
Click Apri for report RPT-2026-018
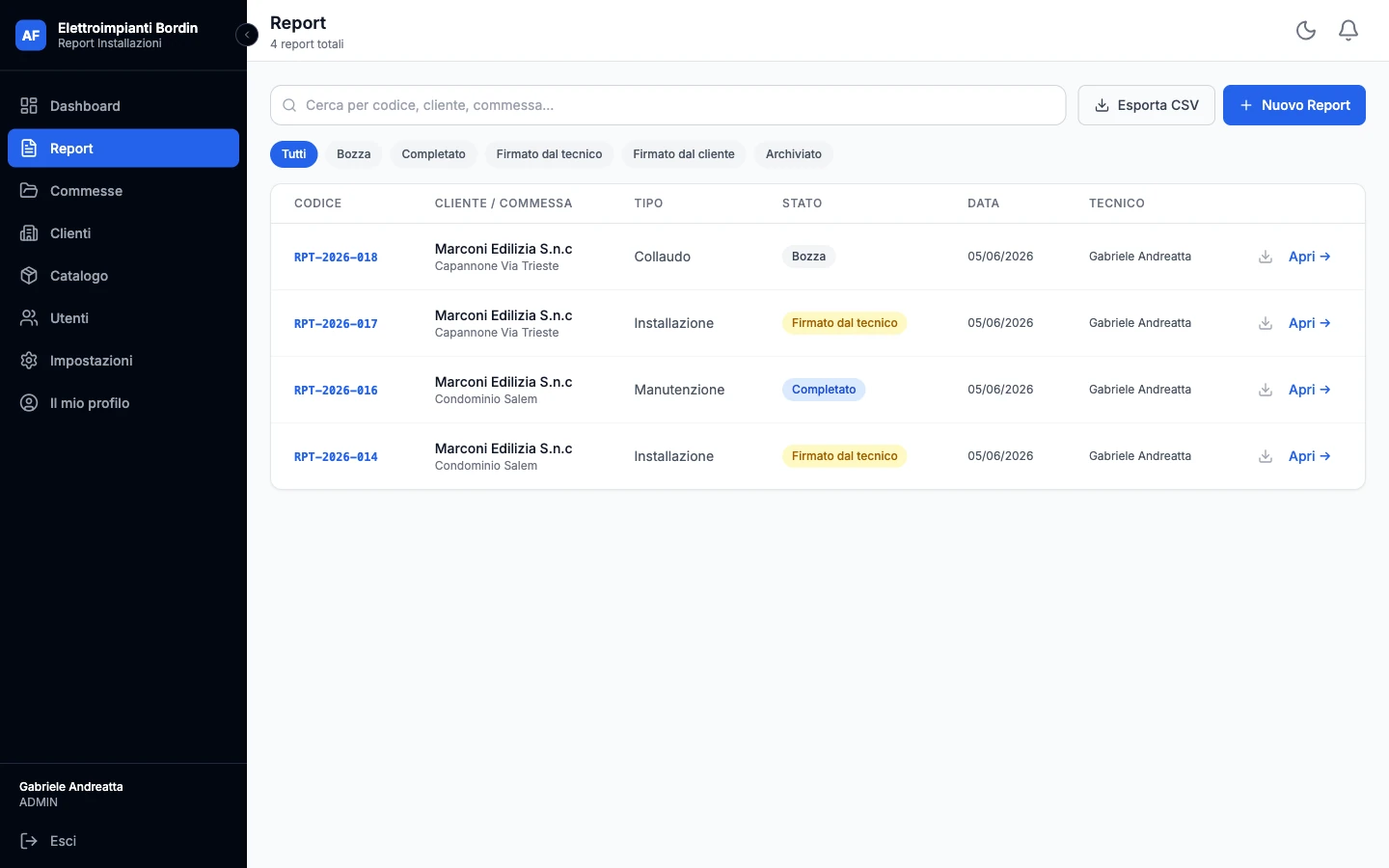click(x=1310, y=257)
